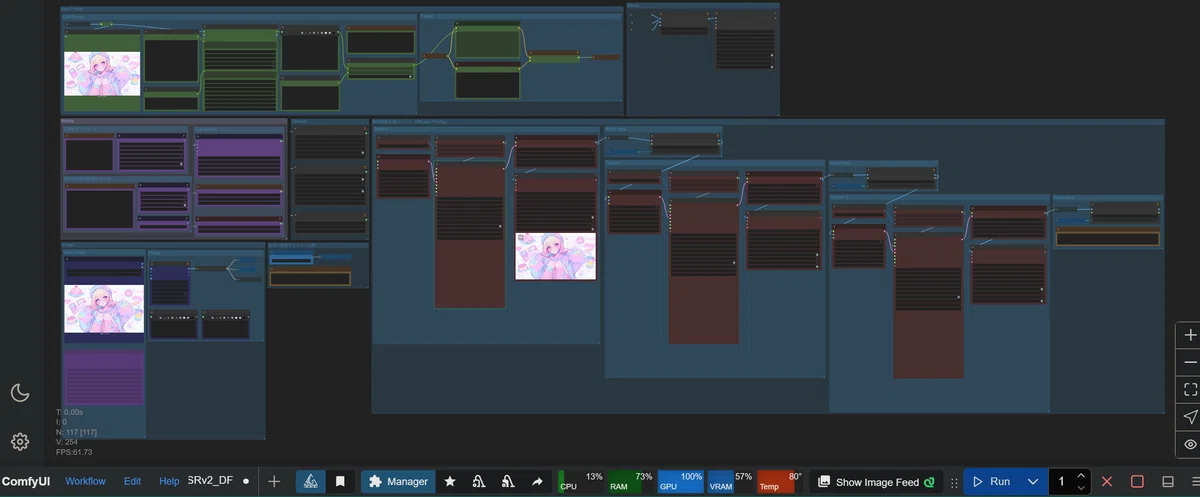Click the bottom-left image preview thumbnail

104,309
